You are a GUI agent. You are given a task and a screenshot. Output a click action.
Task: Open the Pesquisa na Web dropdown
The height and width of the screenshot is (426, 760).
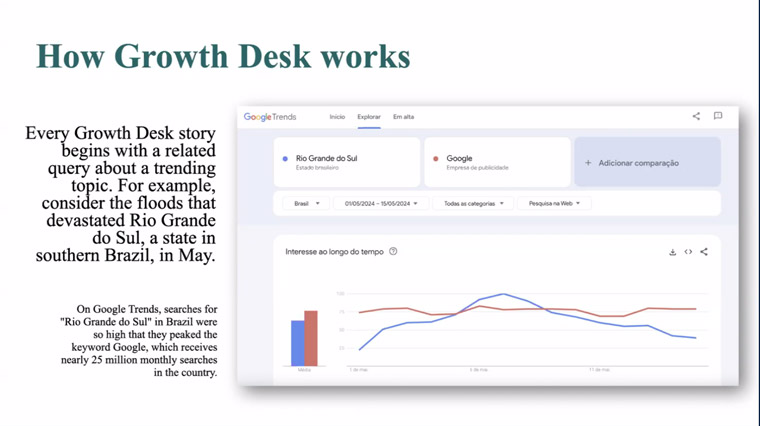554,204
